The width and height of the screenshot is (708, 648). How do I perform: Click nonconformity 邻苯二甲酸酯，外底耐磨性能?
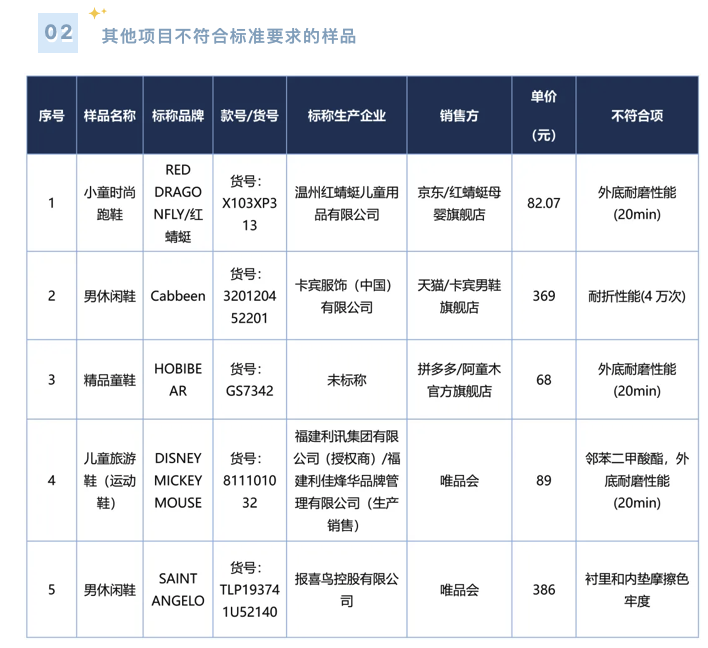point(637,480)
